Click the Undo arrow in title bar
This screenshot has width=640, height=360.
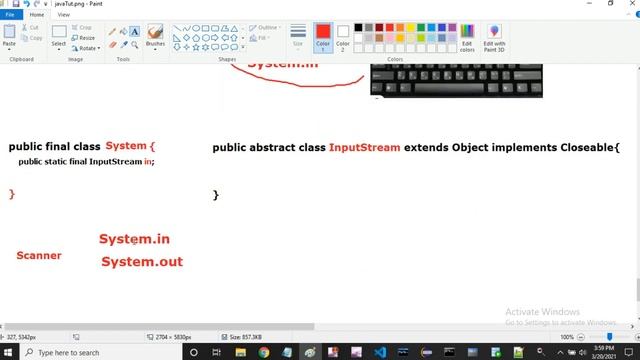tap(27, 4)
